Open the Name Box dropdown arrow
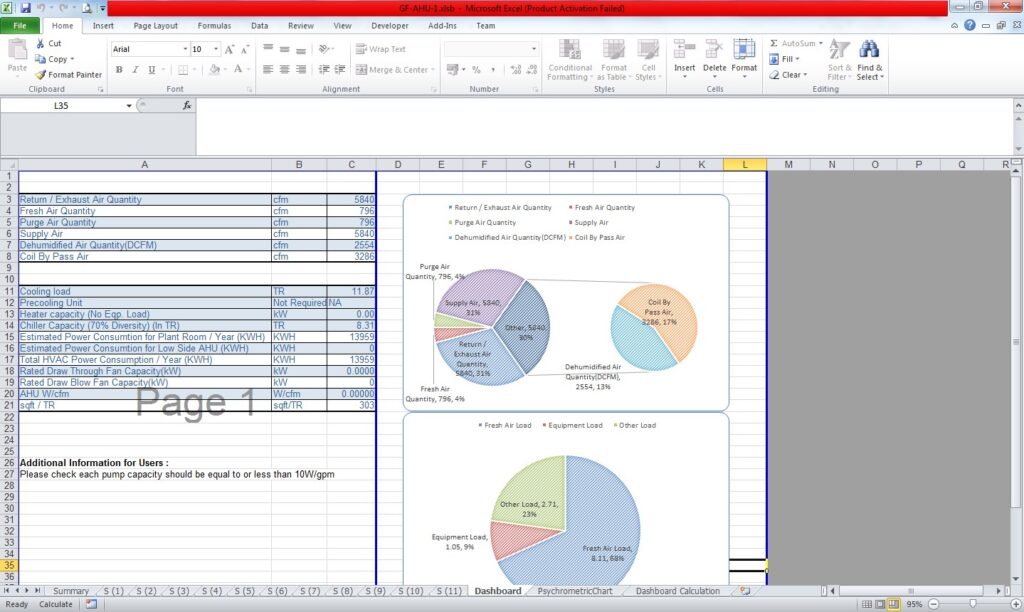 pyautogui.click(x=129, y=105)
